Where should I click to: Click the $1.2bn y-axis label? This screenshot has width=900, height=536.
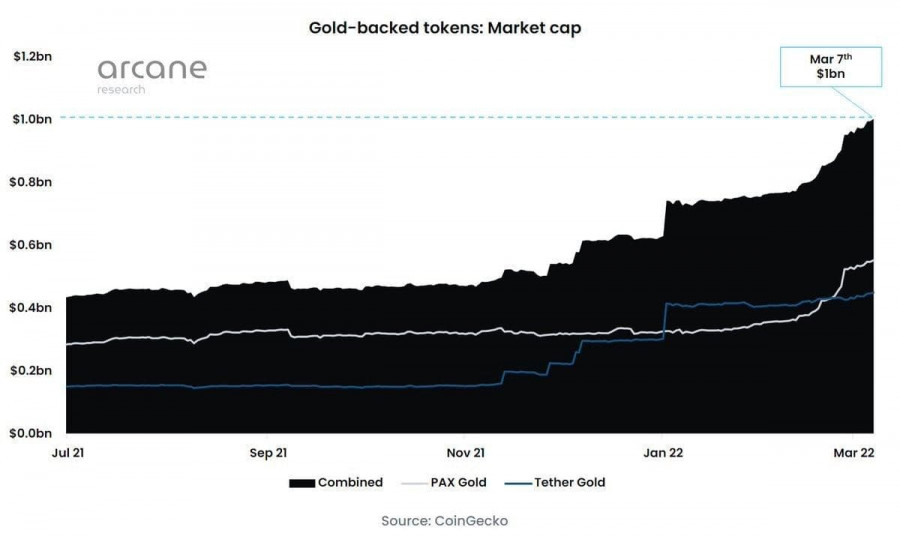33,56
